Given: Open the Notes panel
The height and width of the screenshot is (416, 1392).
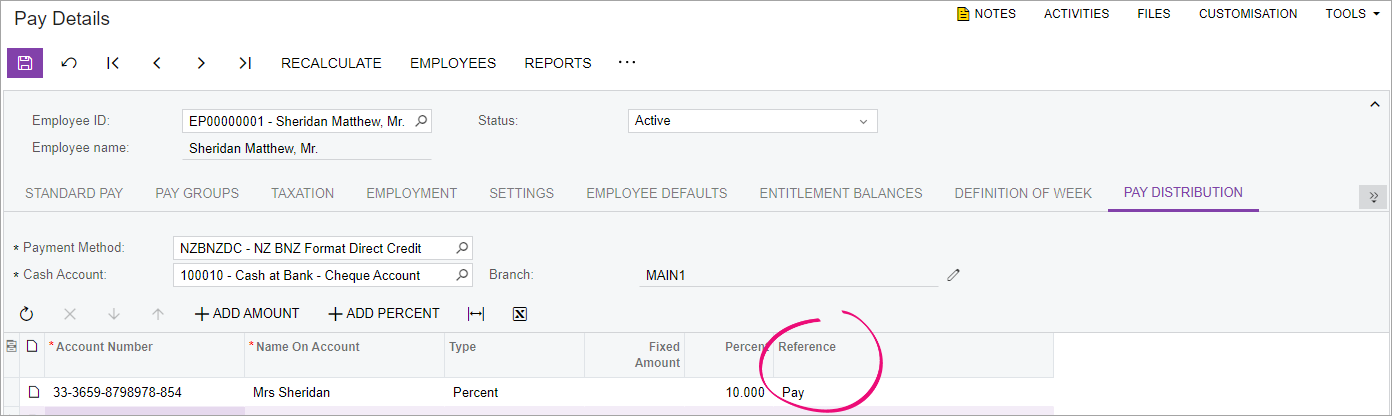Looking at the screenshot, I should click(986, 14).
